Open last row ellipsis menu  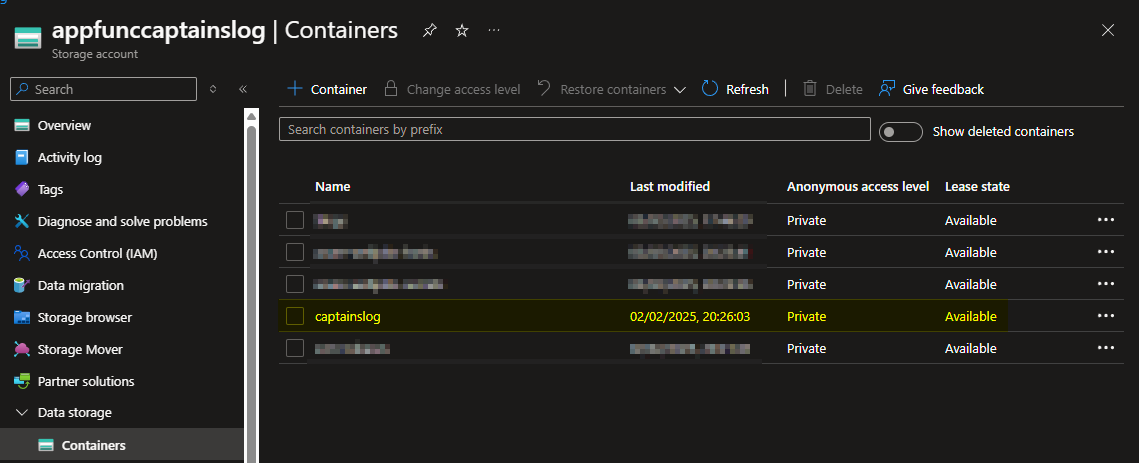coord(1106,347)
